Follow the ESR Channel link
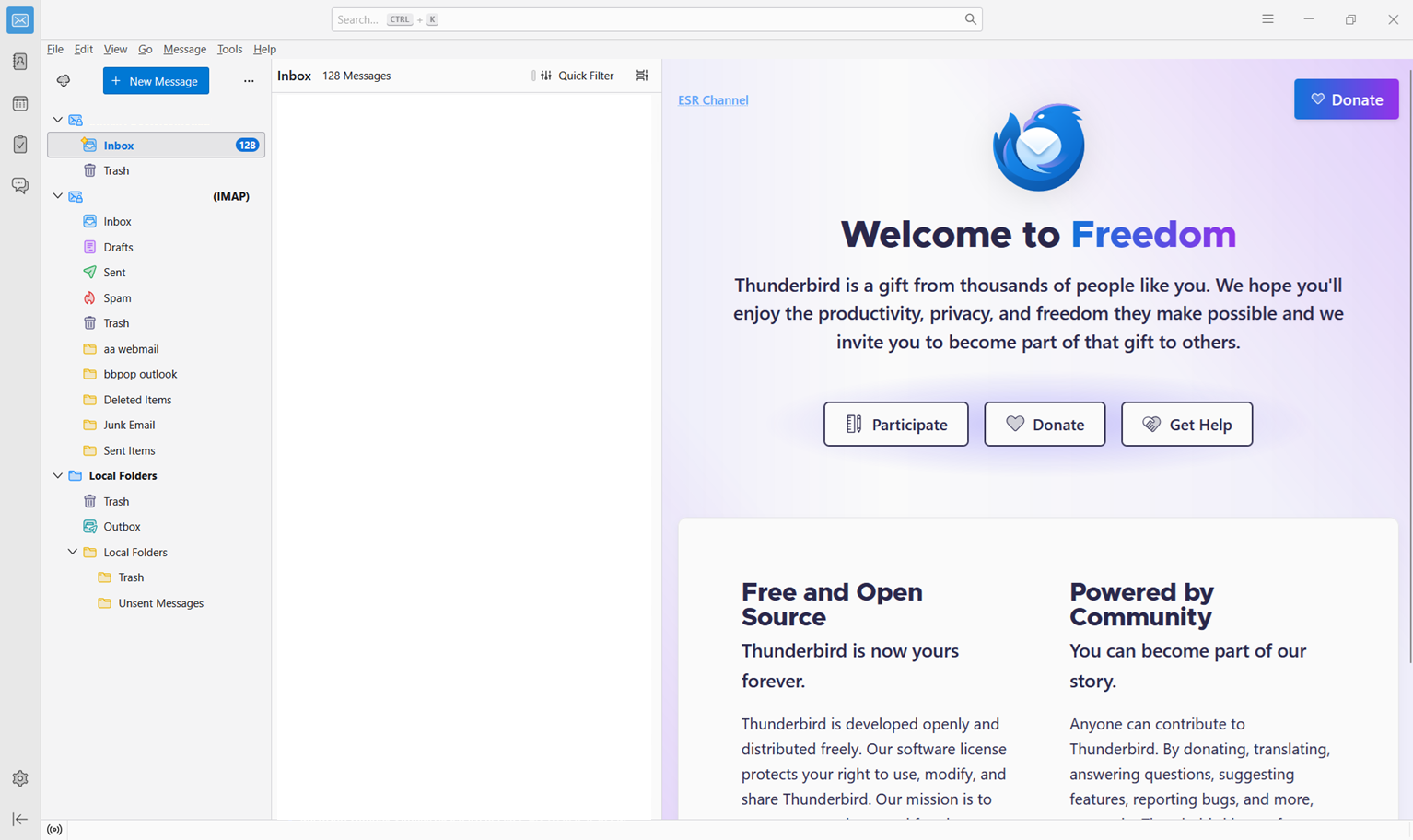 (x=713, y=100)
